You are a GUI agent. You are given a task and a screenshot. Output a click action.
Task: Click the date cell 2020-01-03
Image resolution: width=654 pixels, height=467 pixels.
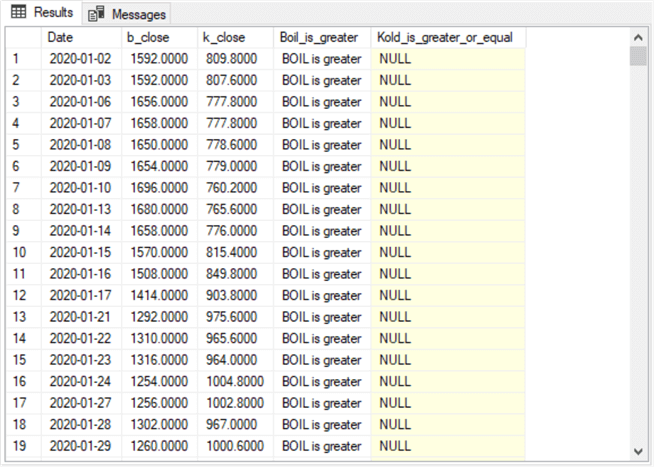80,80
